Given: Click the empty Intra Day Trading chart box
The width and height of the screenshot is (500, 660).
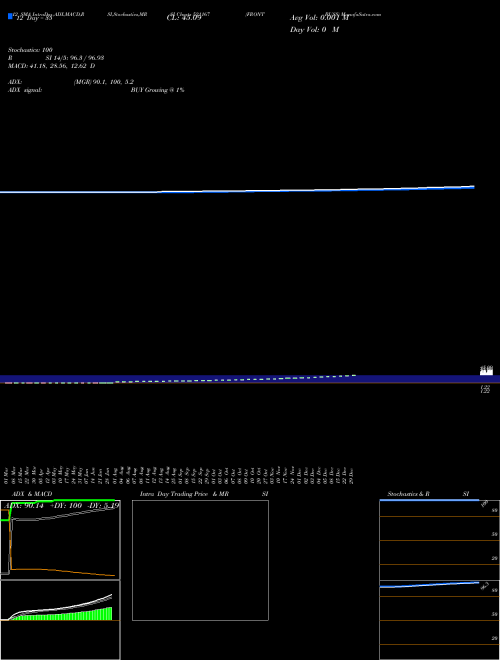Looking at the screenshot, I should click(200, 560).
